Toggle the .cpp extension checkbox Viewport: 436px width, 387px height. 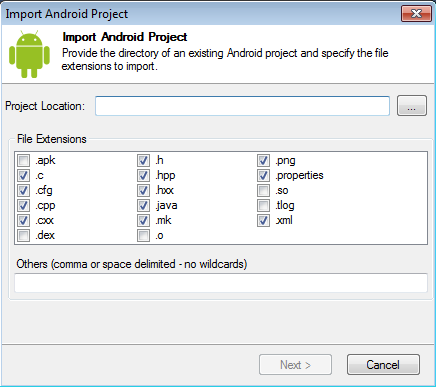[24, 206]
